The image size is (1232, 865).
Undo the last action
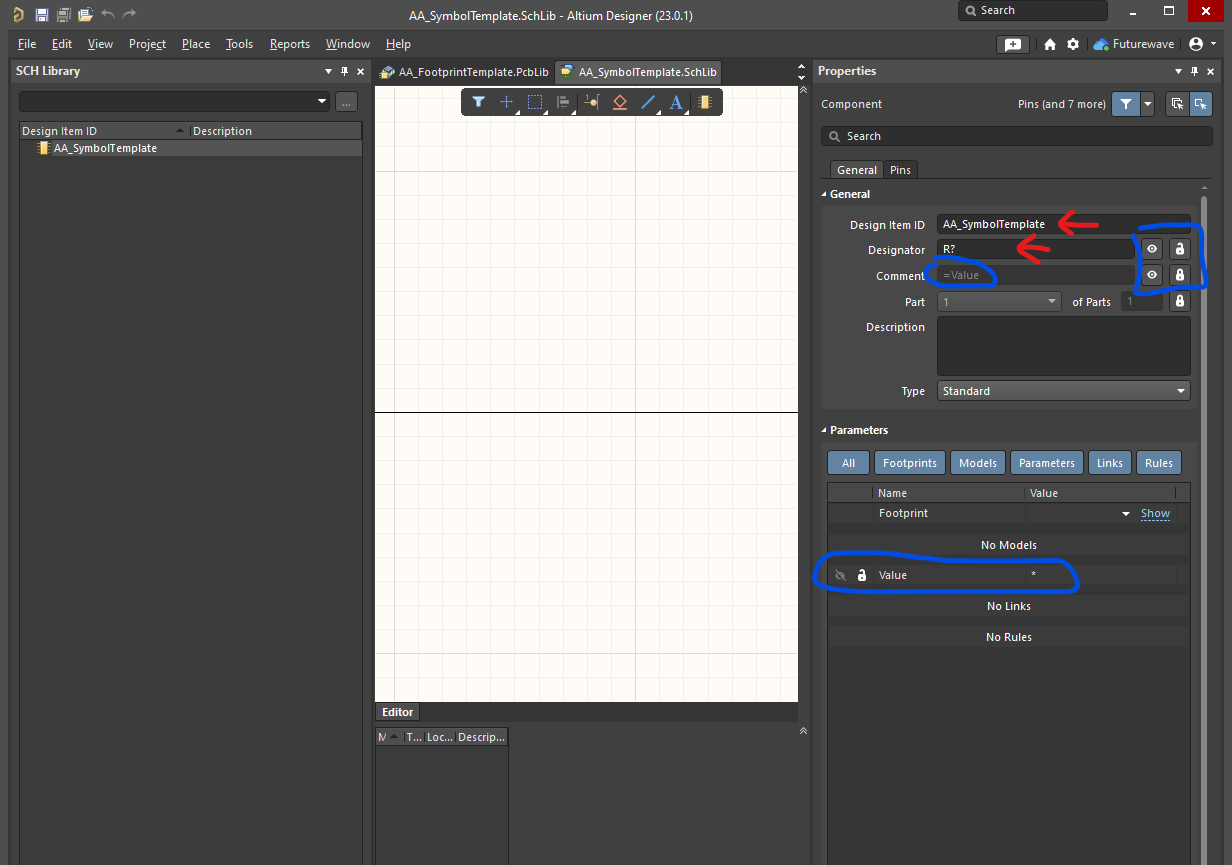pyautogui.click(x=108, y=15)
